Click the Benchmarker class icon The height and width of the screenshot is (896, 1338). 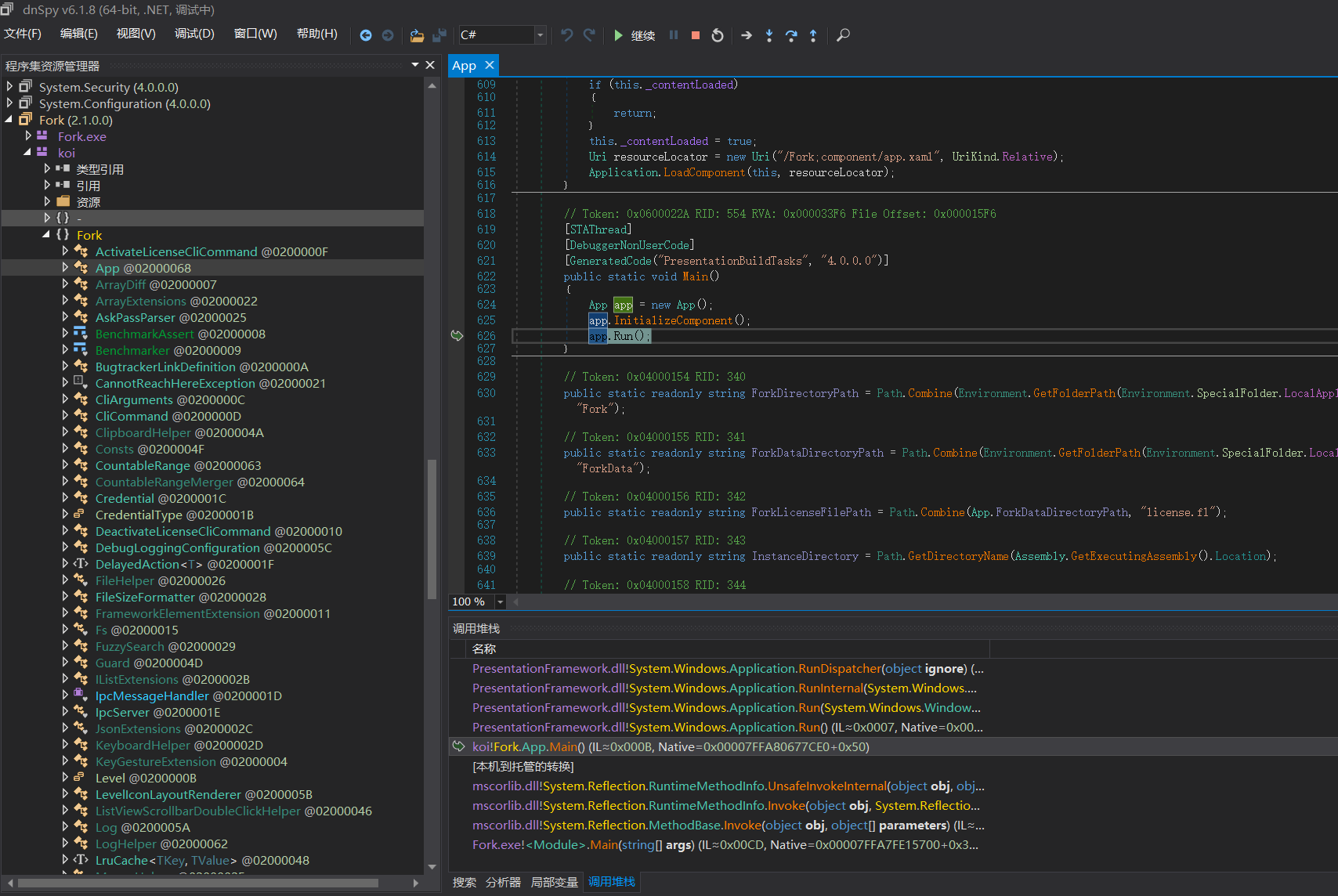[x=80, y=350]
